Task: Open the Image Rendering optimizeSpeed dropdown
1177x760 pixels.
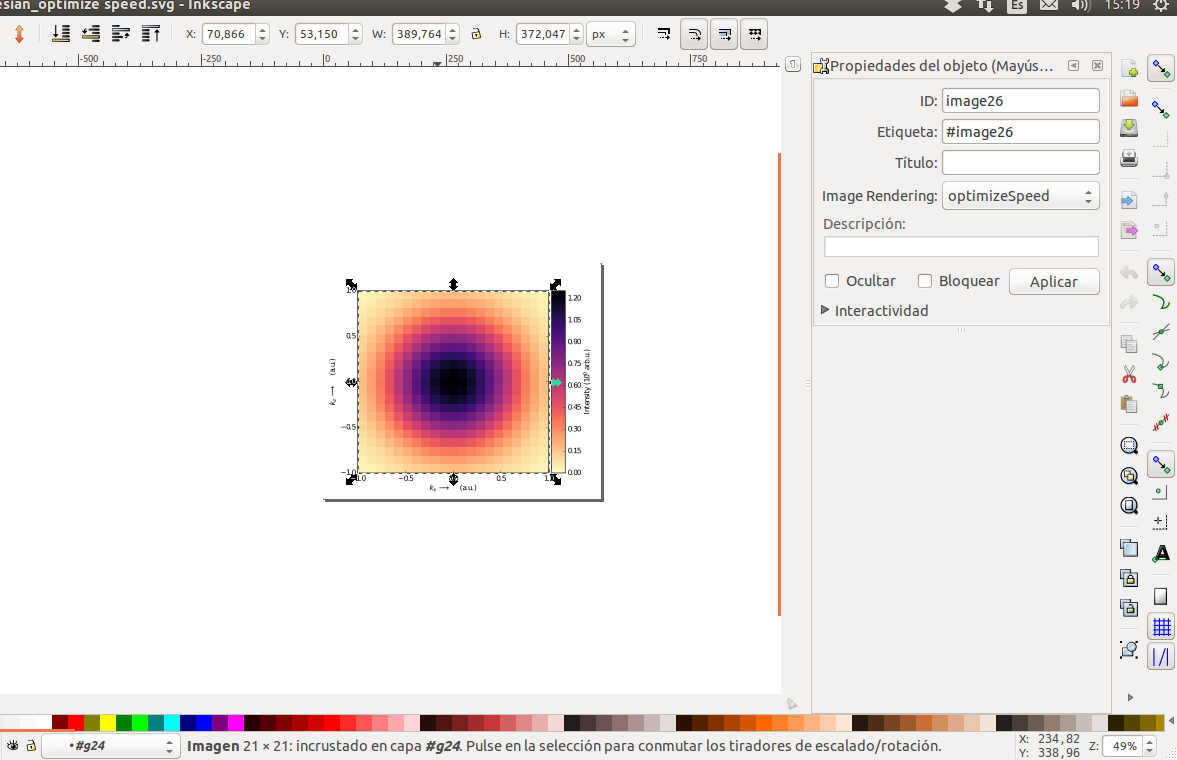Action: point(1020,196)
